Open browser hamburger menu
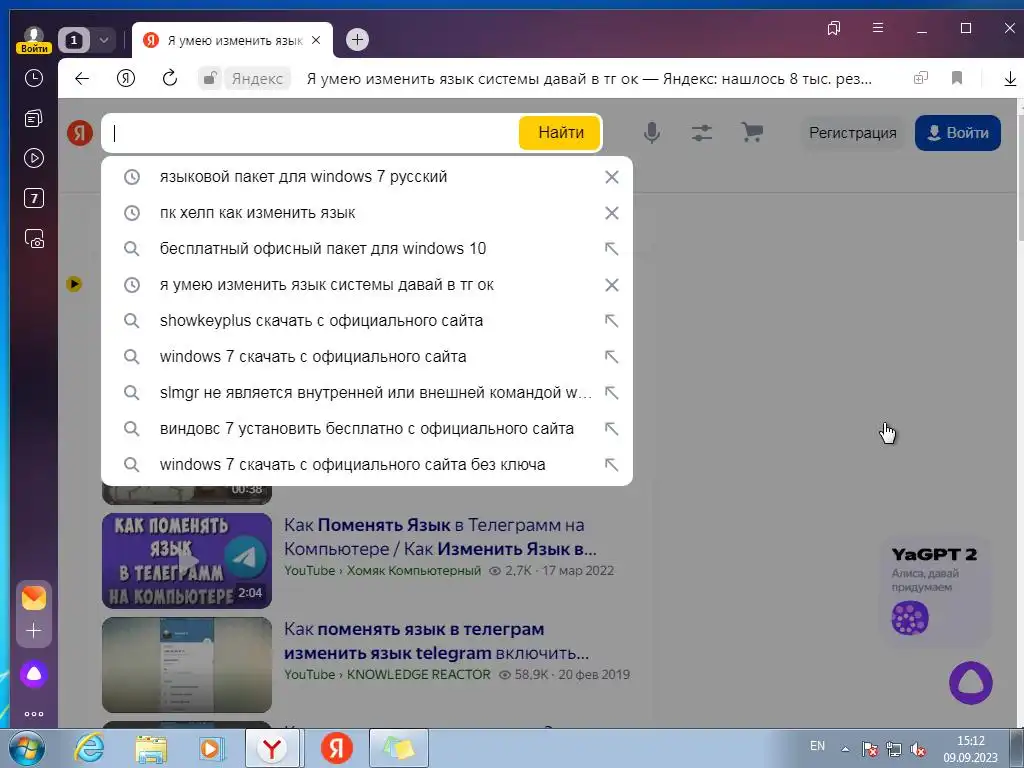Viewport: 1024px width, 768px height. click(878, 28)
